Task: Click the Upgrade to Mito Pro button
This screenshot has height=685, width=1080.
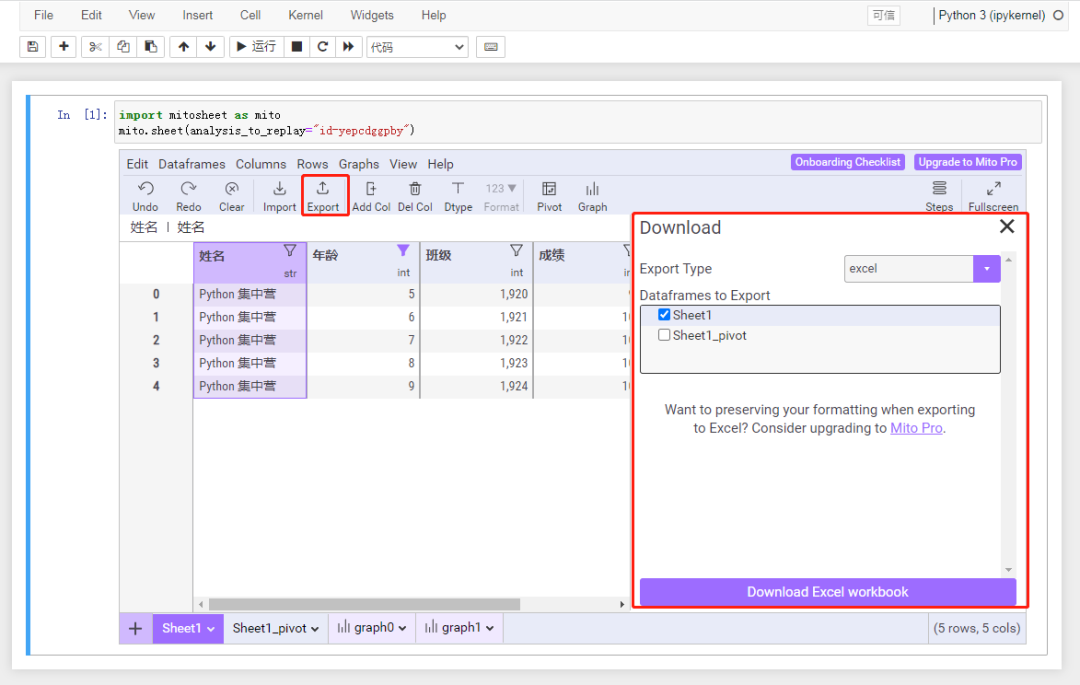Action: pos(967,162)
